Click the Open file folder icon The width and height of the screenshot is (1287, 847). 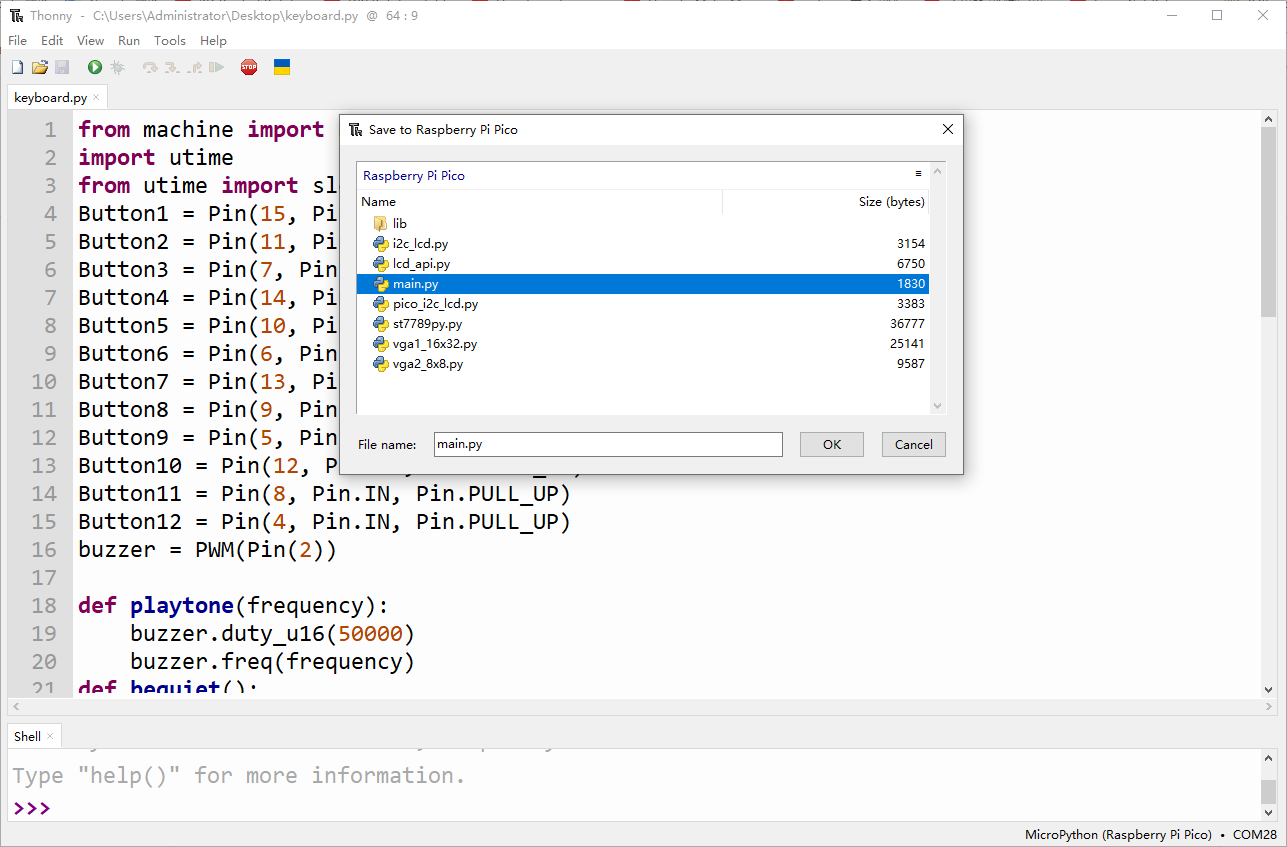pos(40,67)
